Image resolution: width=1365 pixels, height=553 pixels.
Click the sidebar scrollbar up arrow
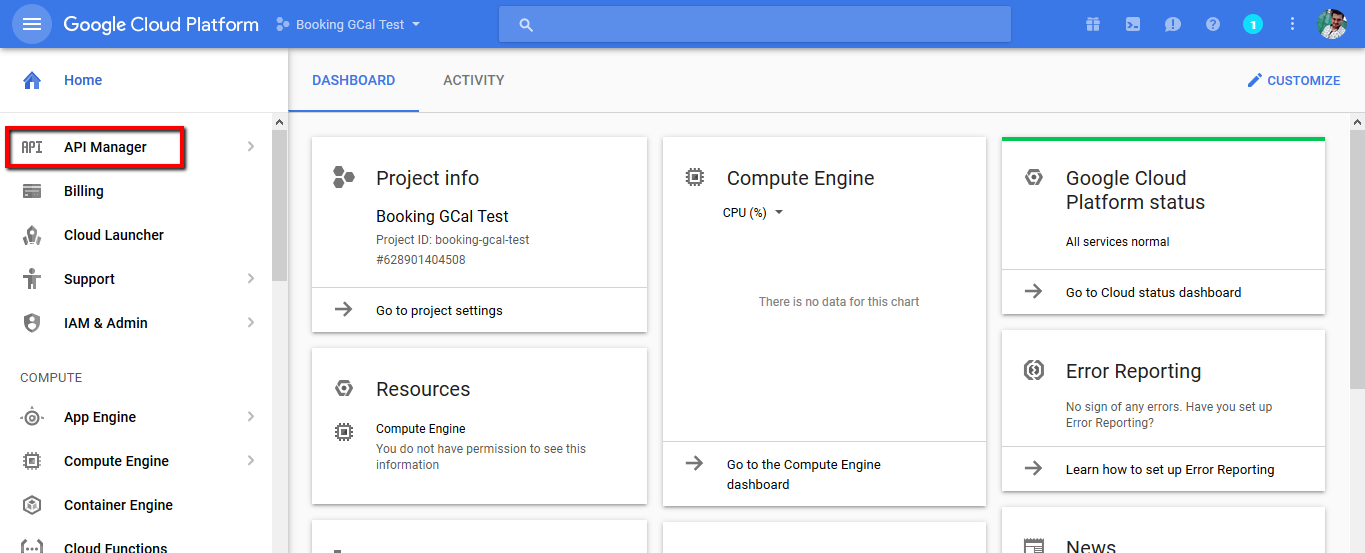pyautogui.click(x=279, y=122)
